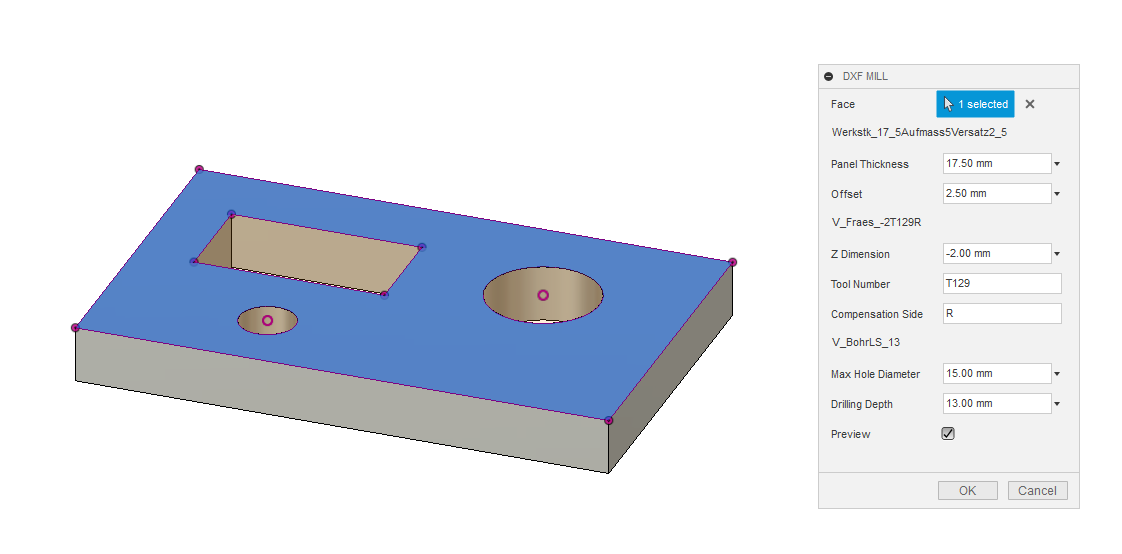The height and width of the screenshot is (554, 1122).
Task: Click the Panel Thickness input field
Action: pos(996,164)
